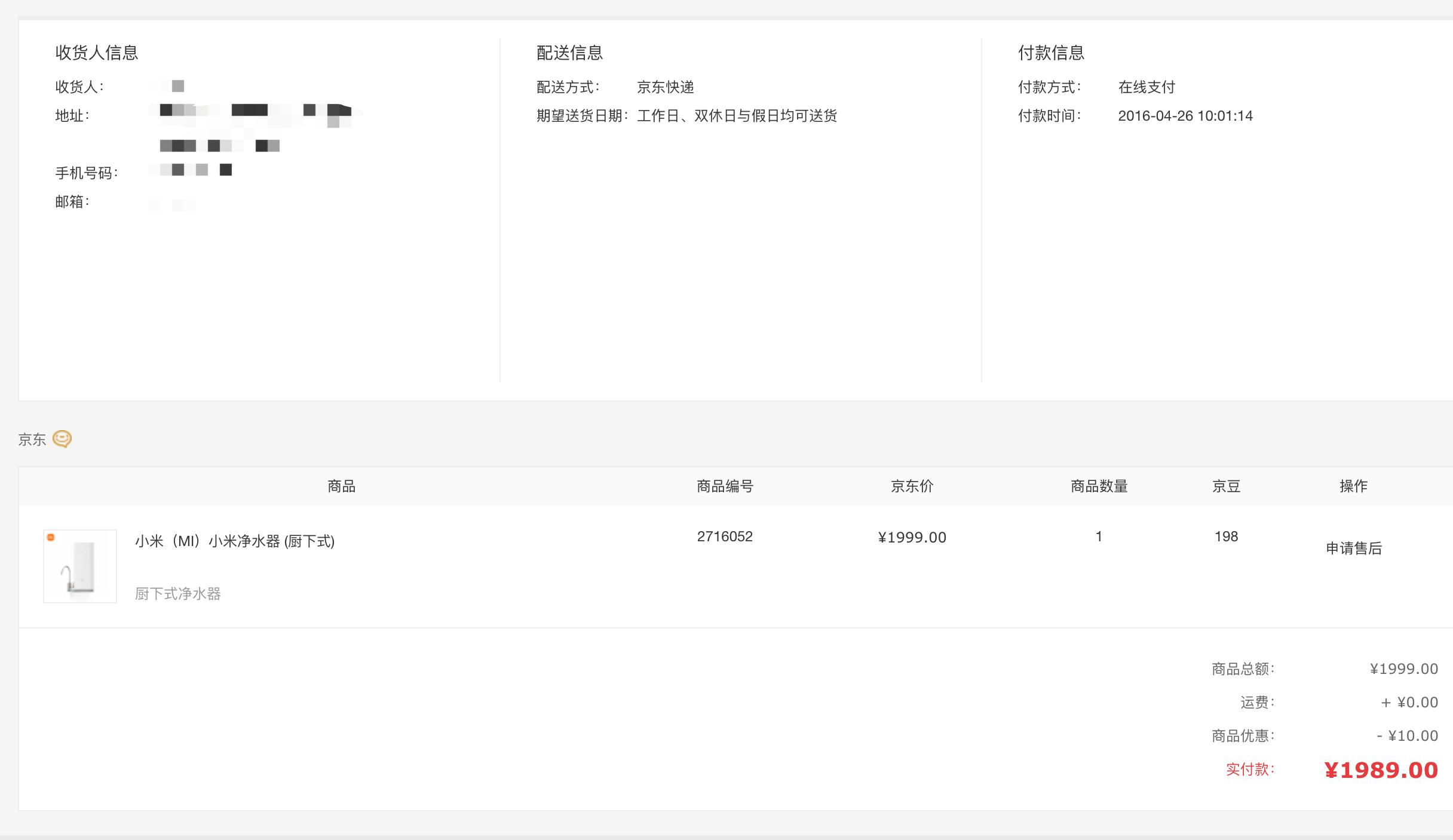1453x840 pixels.
Task: Click the red ¥1989.00 total paid amount
Action: click(x=1381, y=770)
